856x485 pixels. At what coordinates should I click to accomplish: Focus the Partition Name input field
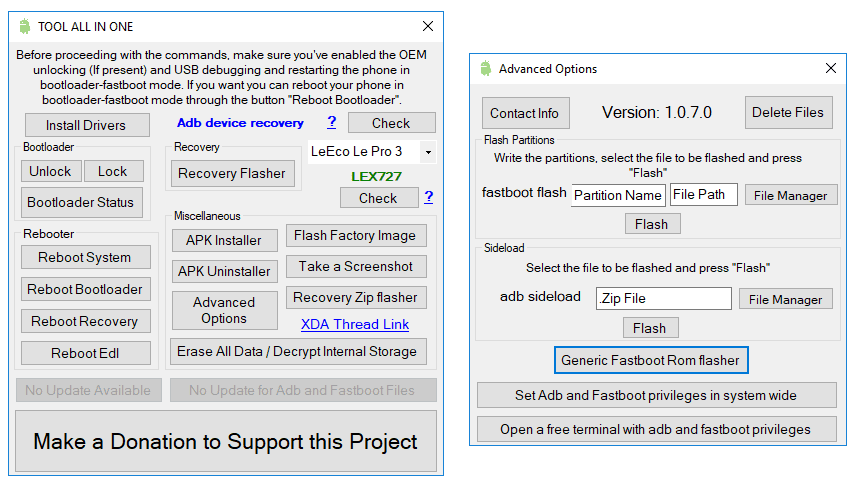click(618, 195)
